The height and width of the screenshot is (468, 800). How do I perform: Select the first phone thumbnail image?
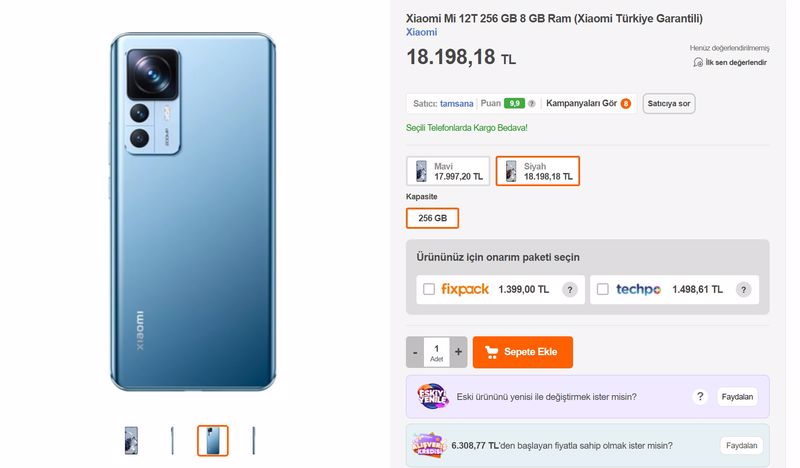point(131,440)
